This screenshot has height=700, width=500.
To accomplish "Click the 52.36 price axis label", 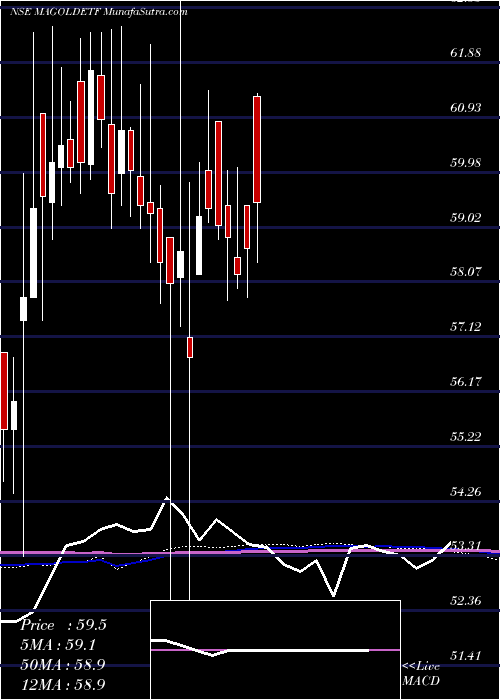I will [465, 600].
